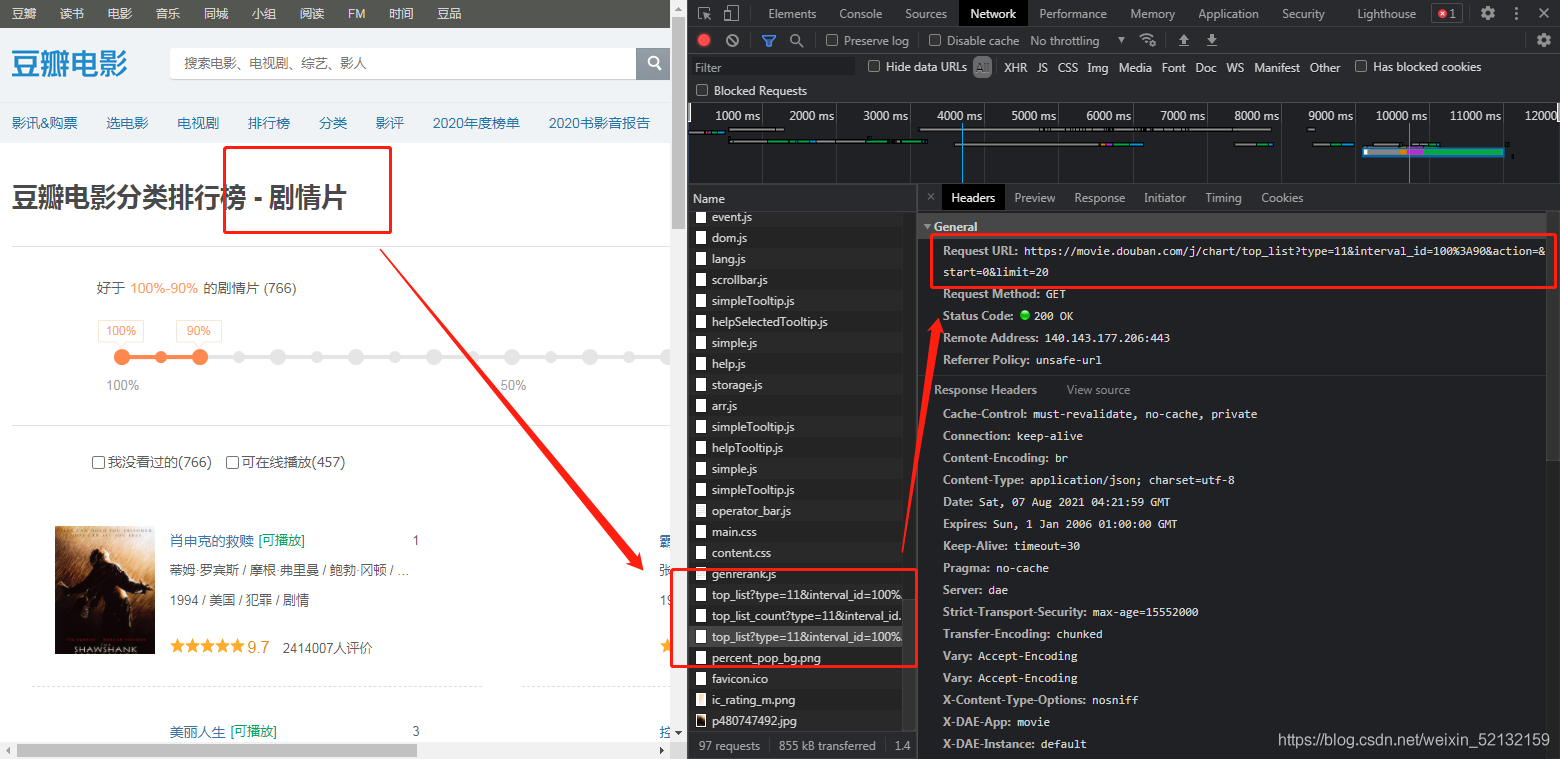The image size is (1560, 759).
Task: Click the Import HAR upload arrow
Action: point(1184,40)
